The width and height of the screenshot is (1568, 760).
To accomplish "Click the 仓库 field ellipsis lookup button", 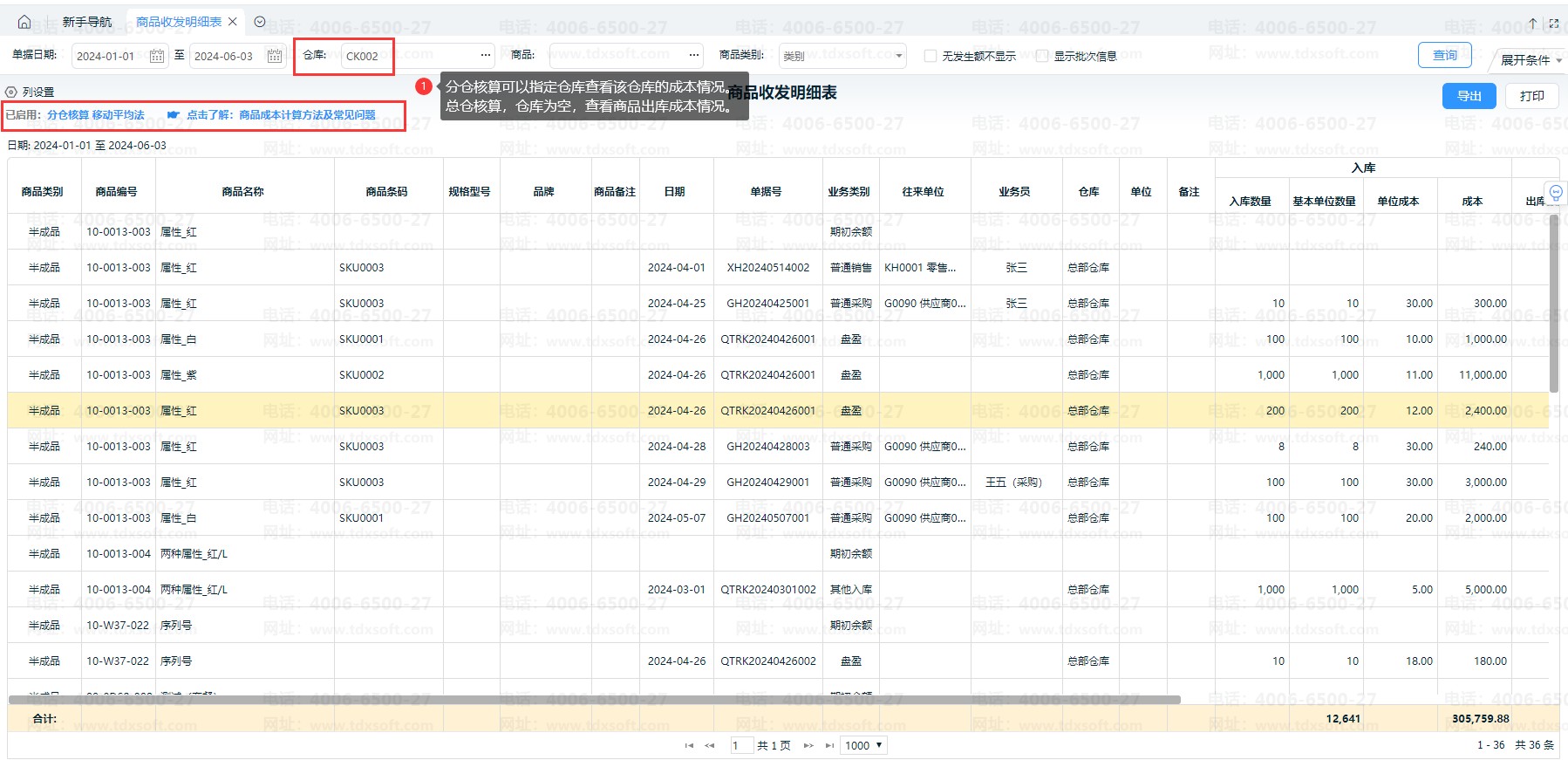I will [x=486, y=55].
